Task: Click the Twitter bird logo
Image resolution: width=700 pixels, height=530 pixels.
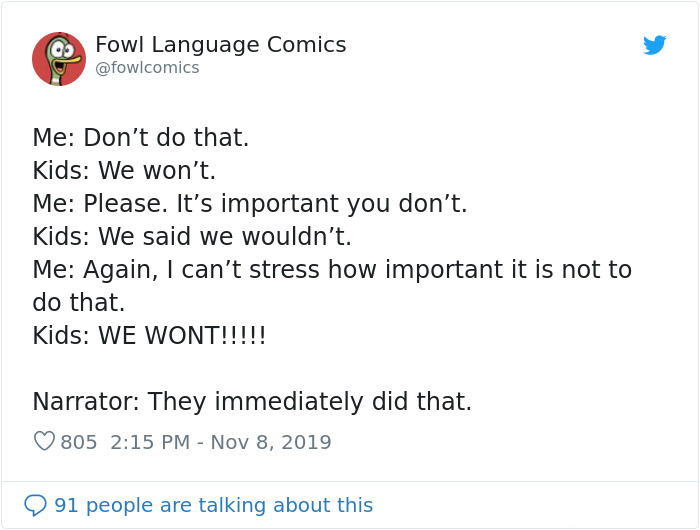Action: click(x=655, y=45)
